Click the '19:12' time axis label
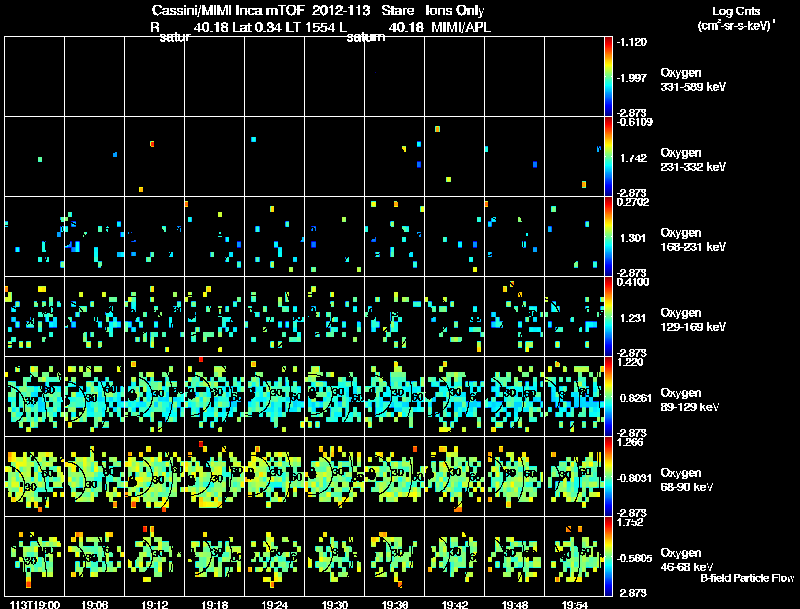The image size is (800, 609). click(155, 604)
